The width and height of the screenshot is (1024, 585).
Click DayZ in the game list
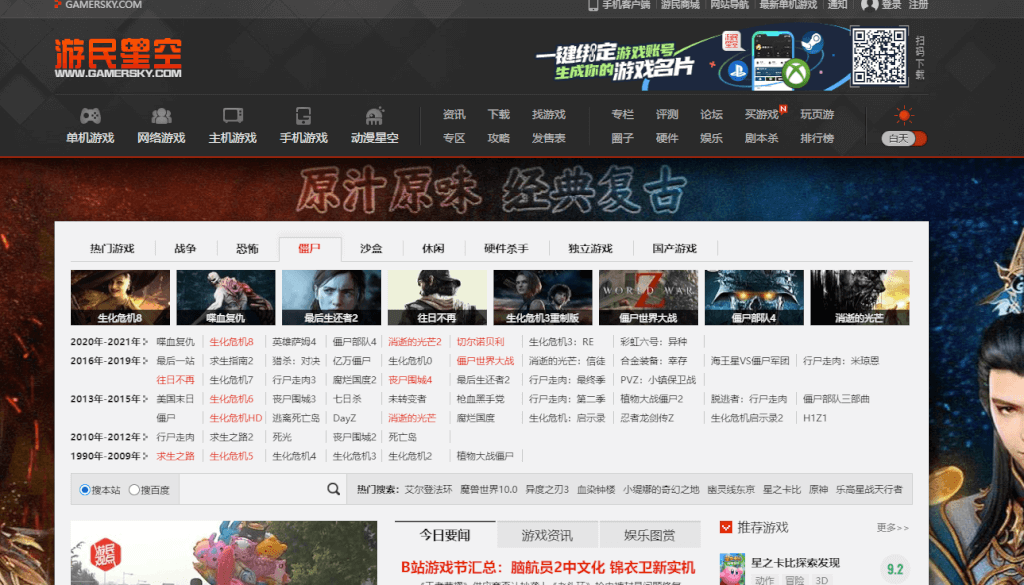coord(344,418)
